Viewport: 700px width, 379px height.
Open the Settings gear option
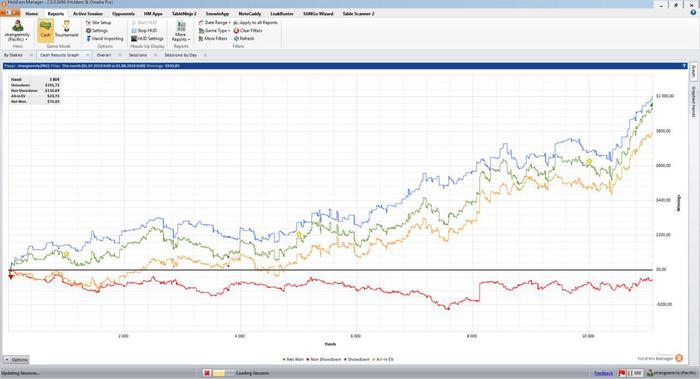(x=97, y=30)
